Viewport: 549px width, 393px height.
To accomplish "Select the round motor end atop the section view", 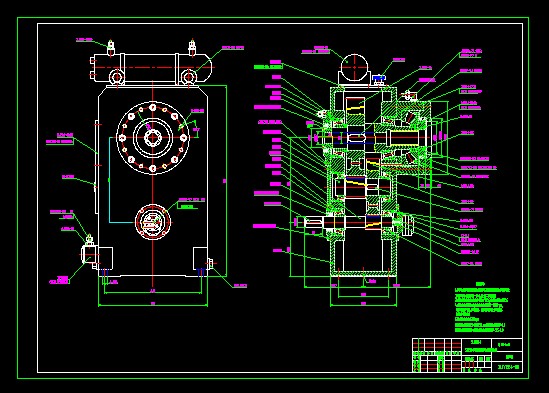I will click(x=354, y=67).
